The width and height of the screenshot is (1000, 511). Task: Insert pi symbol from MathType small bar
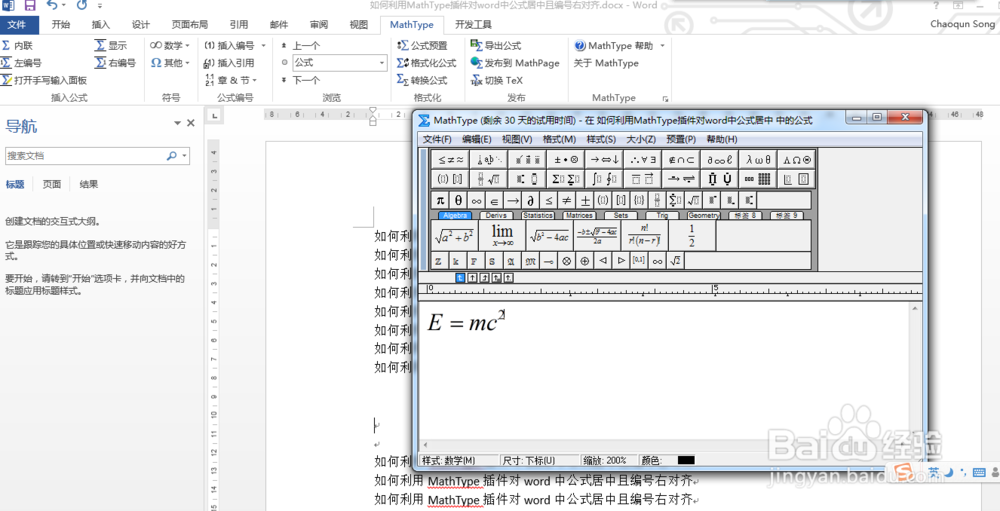click(x=440, y=200)
